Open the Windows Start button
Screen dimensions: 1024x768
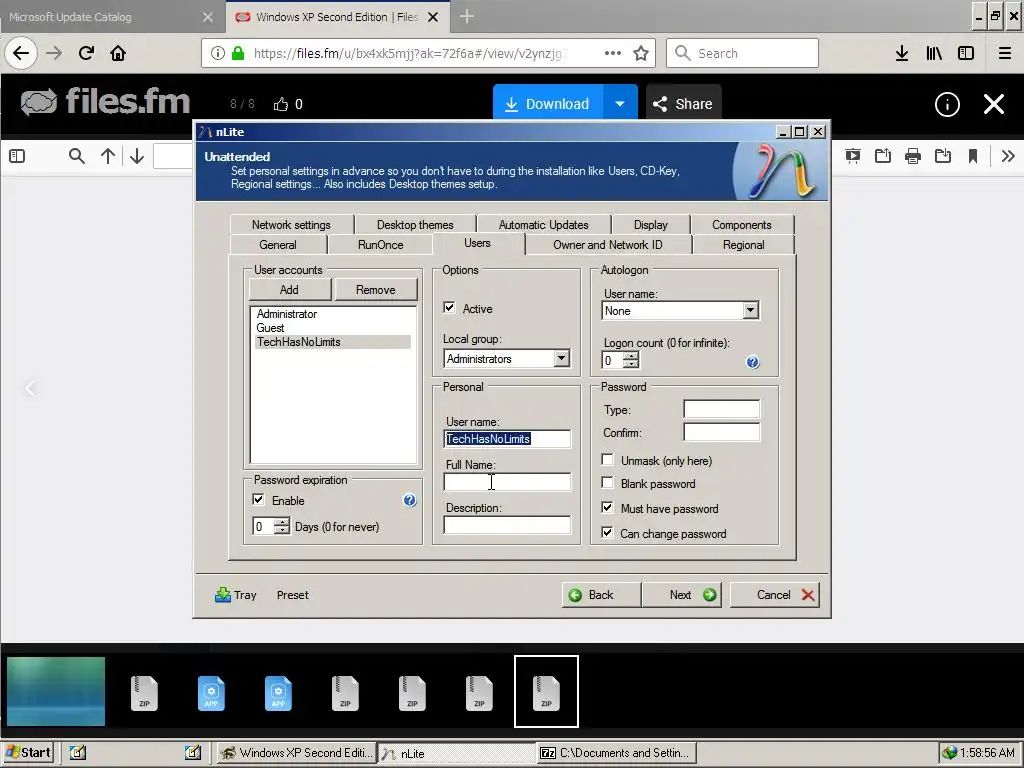click(27, 752)
